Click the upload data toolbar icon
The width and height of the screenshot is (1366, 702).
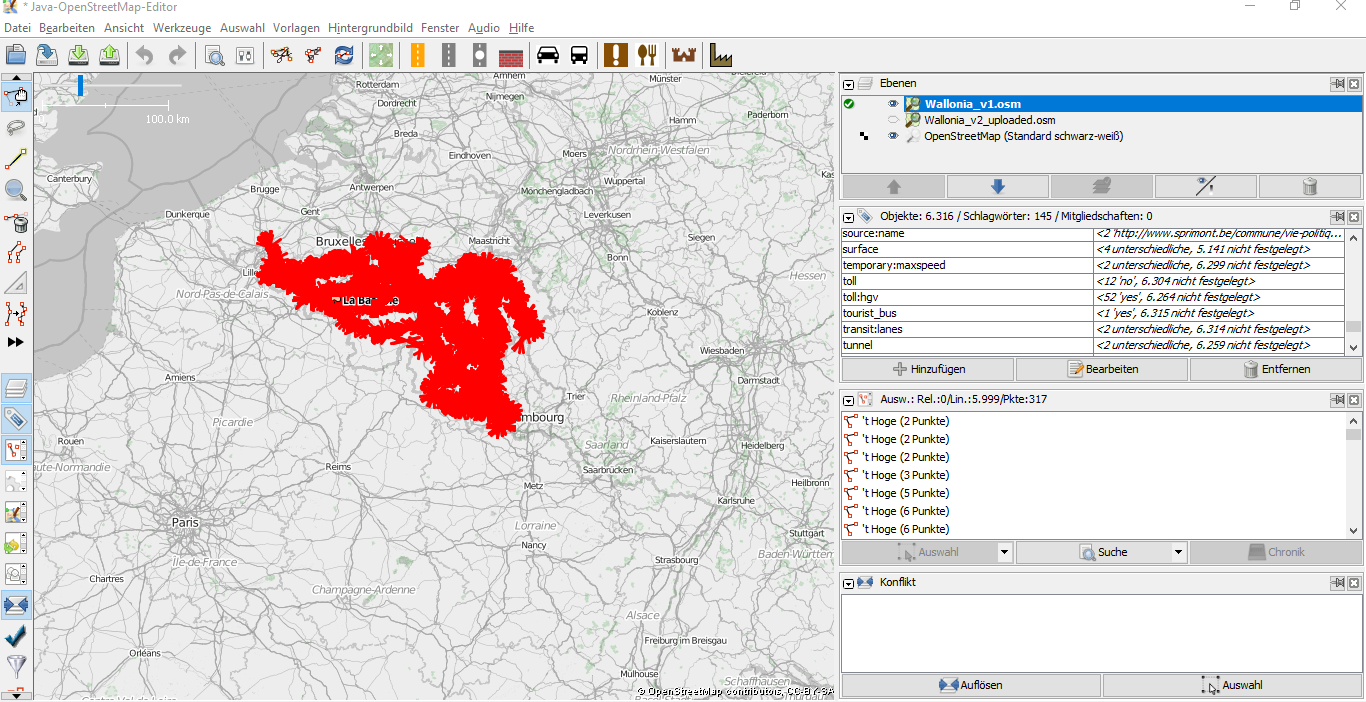(x=110, y=55)
